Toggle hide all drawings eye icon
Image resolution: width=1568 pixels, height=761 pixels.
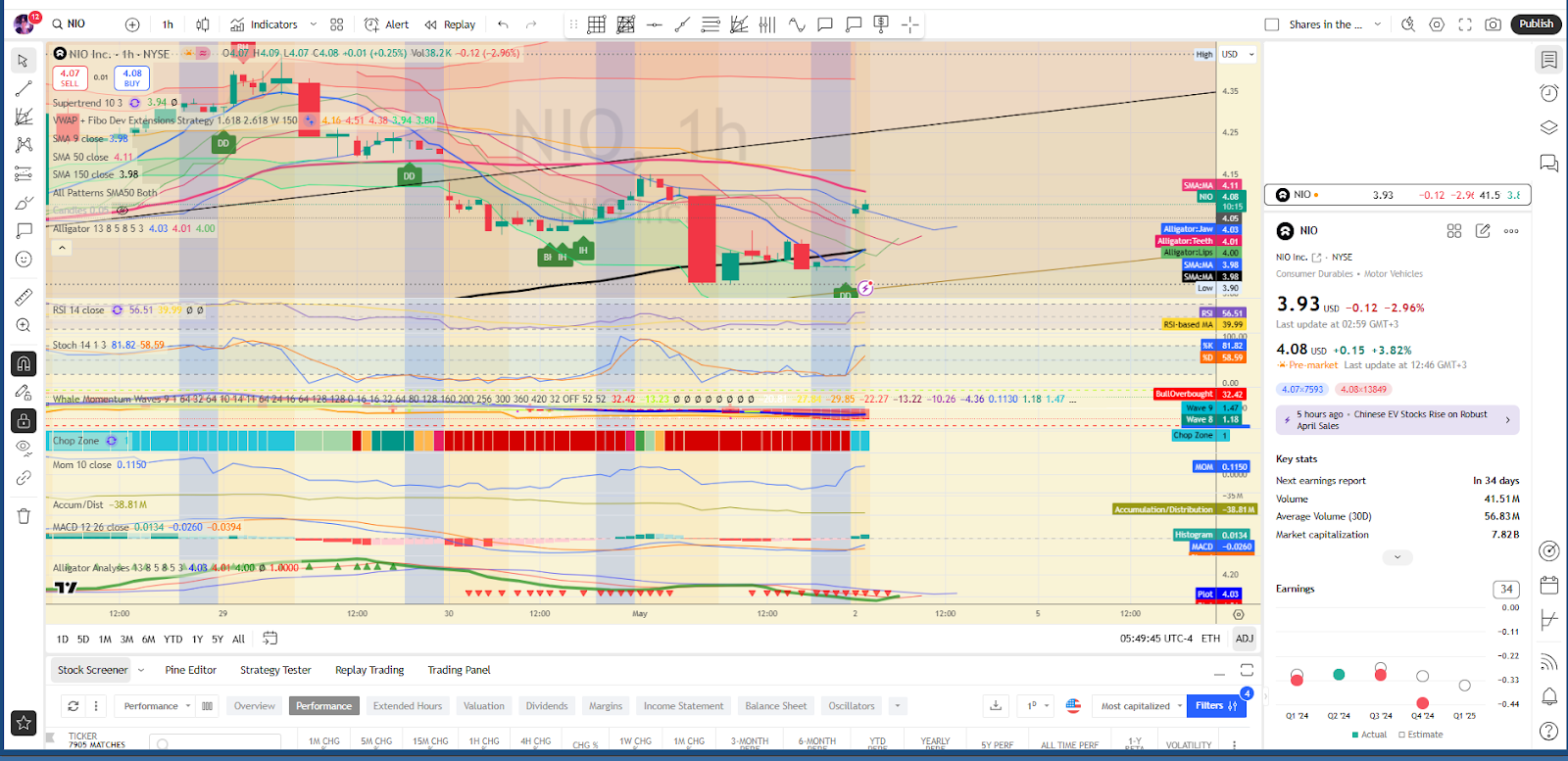point(24,448)
